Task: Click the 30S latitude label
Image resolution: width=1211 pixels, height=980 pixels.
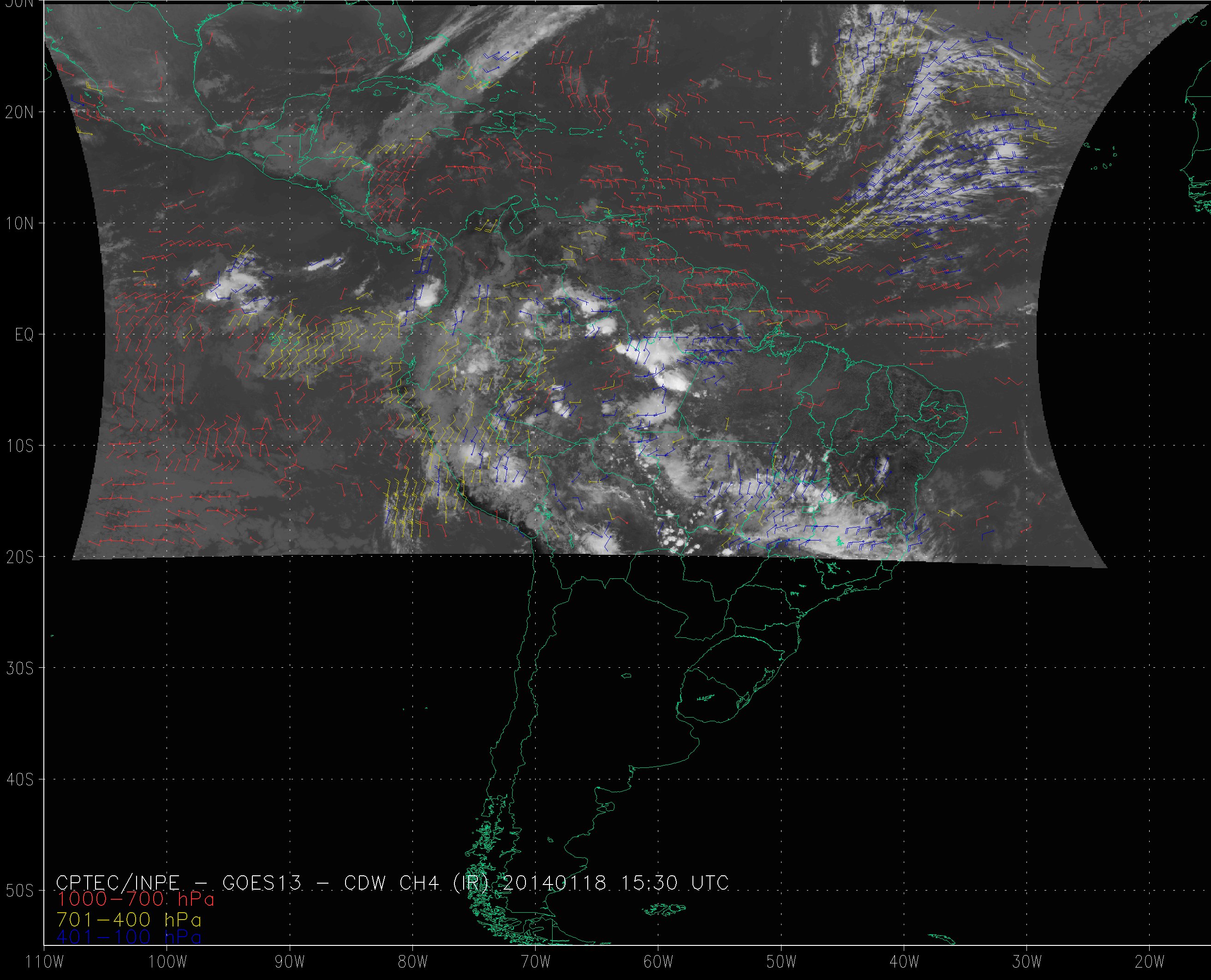Action: 19,668
